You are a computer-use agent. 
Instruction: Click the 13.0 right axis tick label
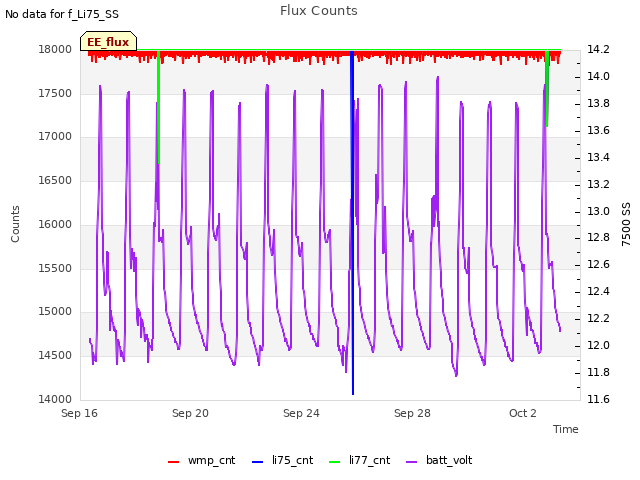[x=598, y=211]
